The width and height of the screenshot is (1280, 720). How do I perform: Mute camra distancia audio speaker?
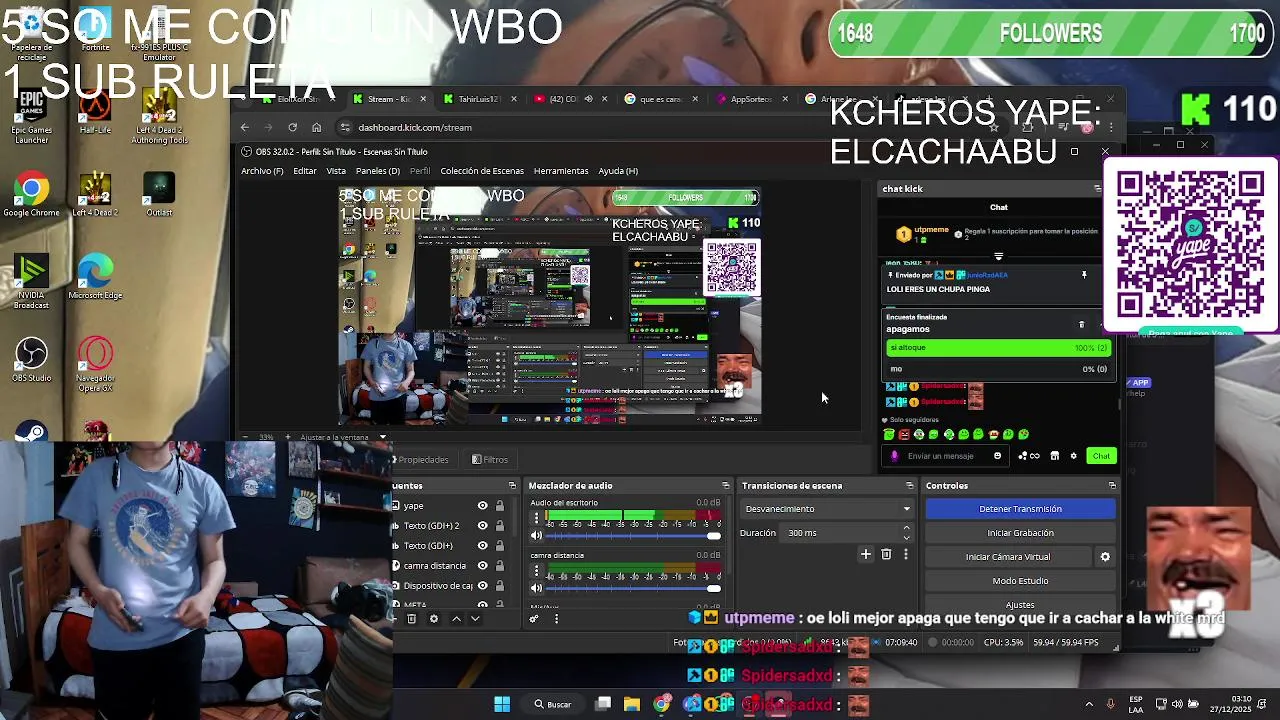(x=536, y=589)
